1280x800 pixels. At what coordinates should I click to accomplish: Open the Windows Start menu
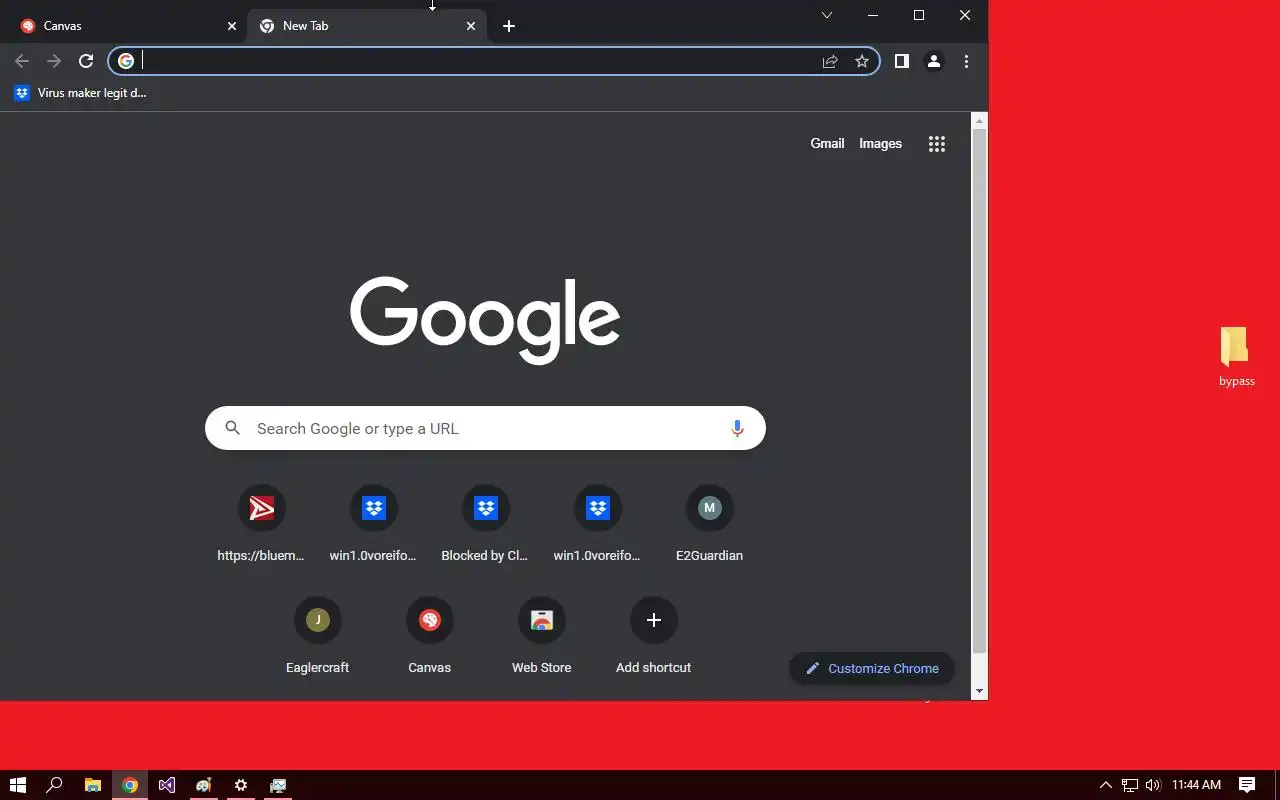[x=17, y=785]
